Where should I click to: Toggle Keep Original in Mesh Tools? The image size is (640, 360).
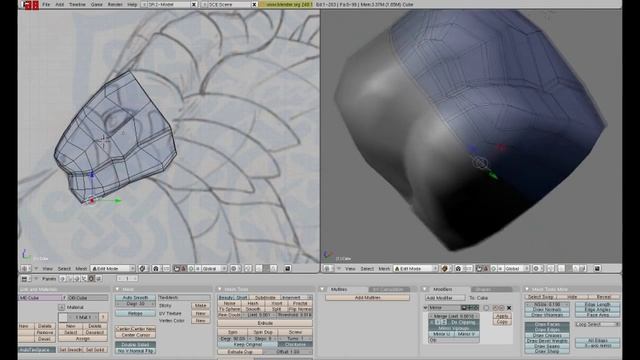coord(247,344)
